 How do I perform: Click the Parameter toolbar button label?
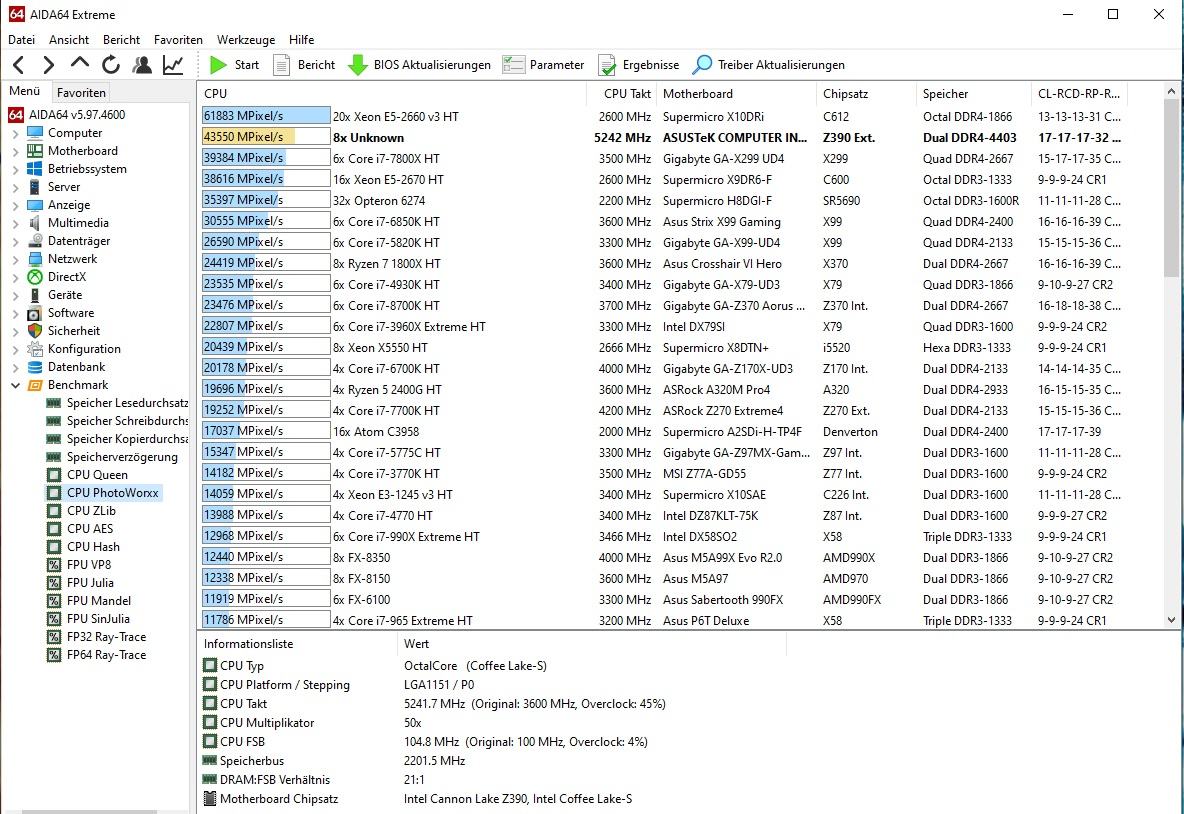[x=557, y=65]
